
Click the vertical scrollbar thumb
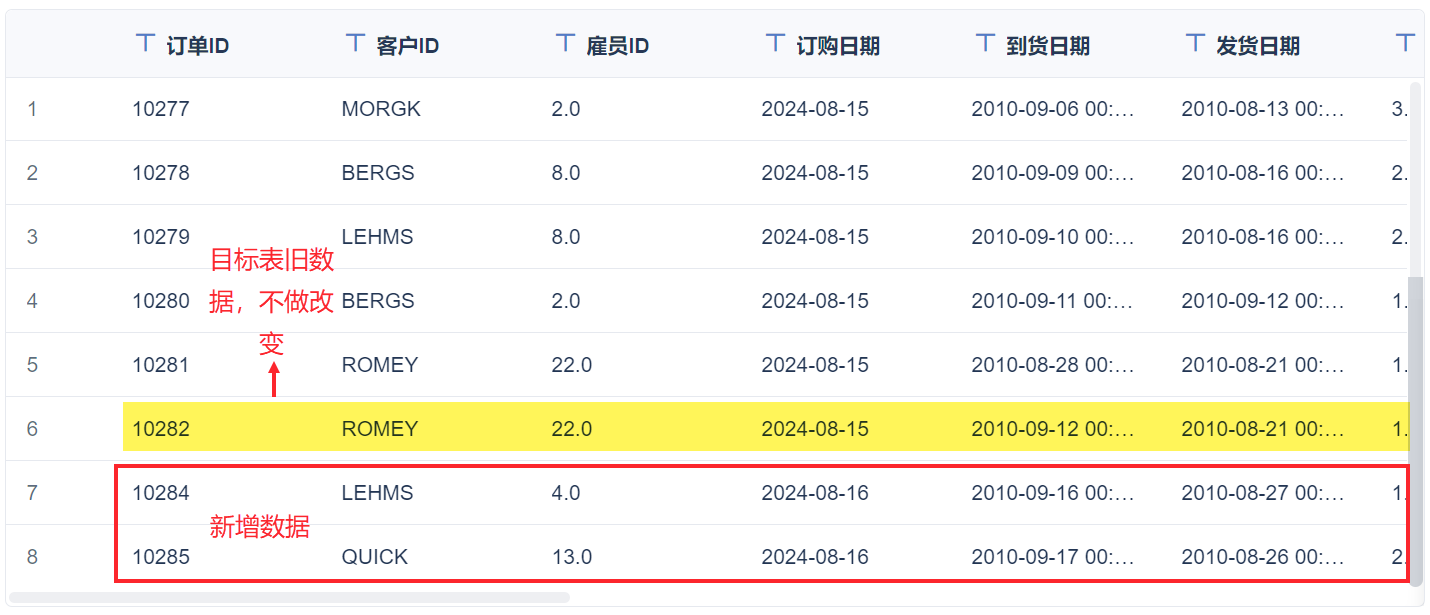[1415, 430]
